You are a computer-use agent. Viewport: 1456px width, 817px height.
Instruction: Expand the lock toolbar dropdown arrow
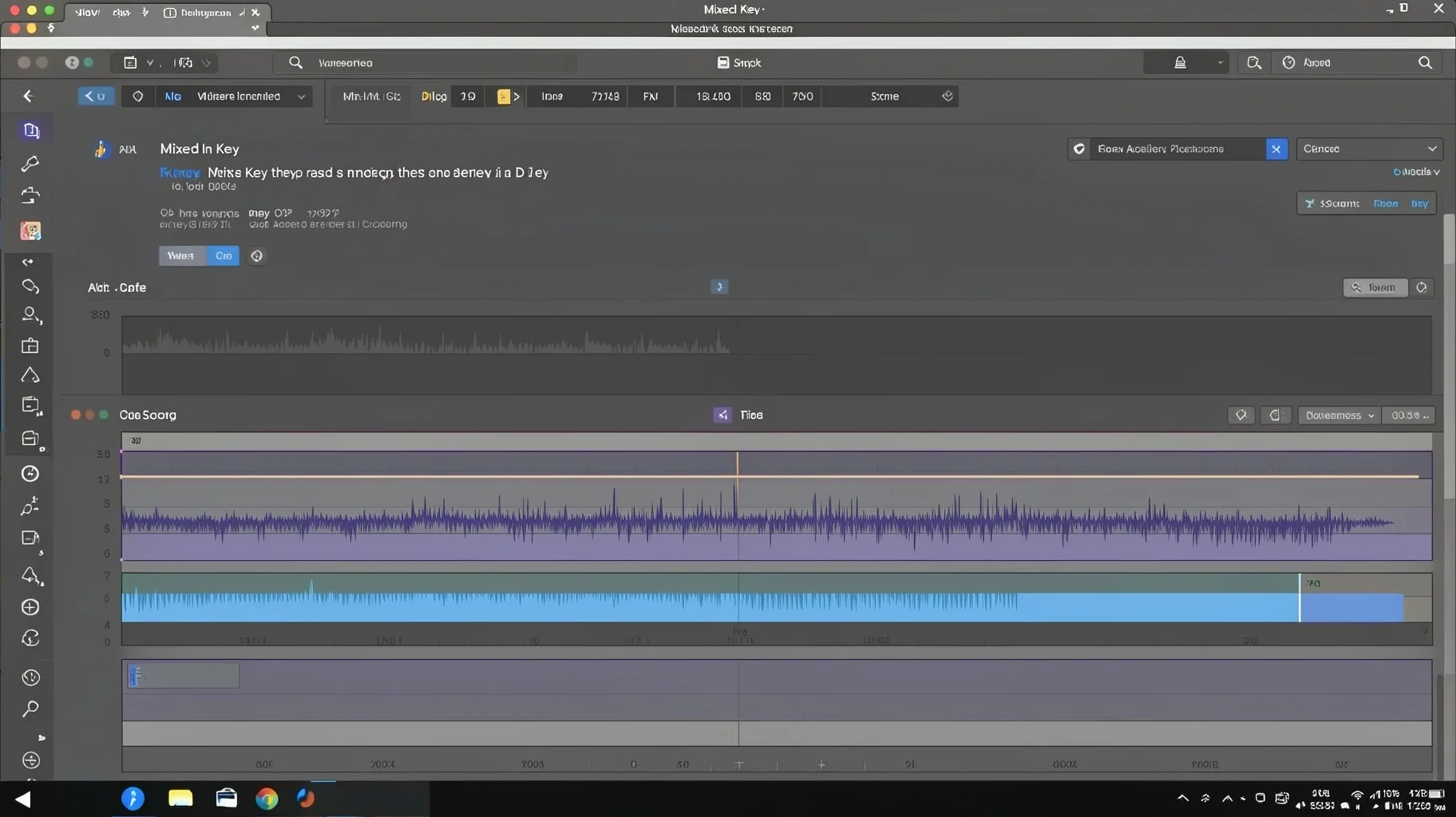pos(1219,62)
